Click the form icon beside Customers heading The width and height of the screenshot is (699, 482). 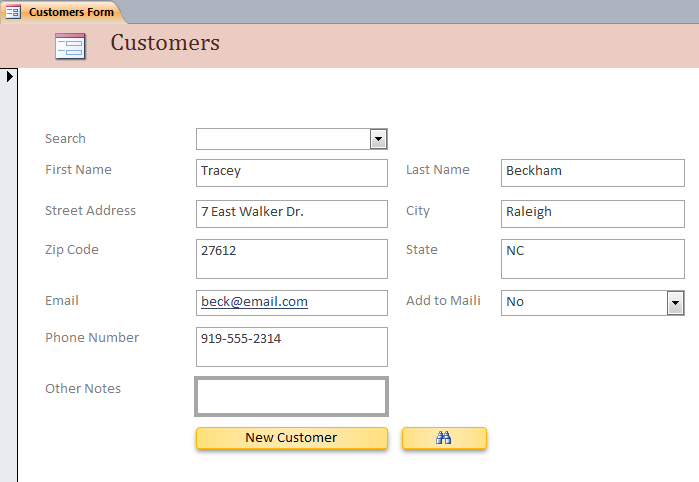[70, 46]
